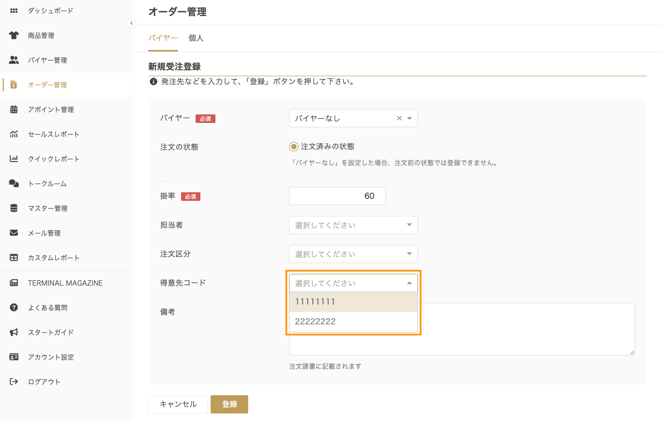Click the database icon for マスター管理
This screenshot has height=421, width=670.
[14, 208]
